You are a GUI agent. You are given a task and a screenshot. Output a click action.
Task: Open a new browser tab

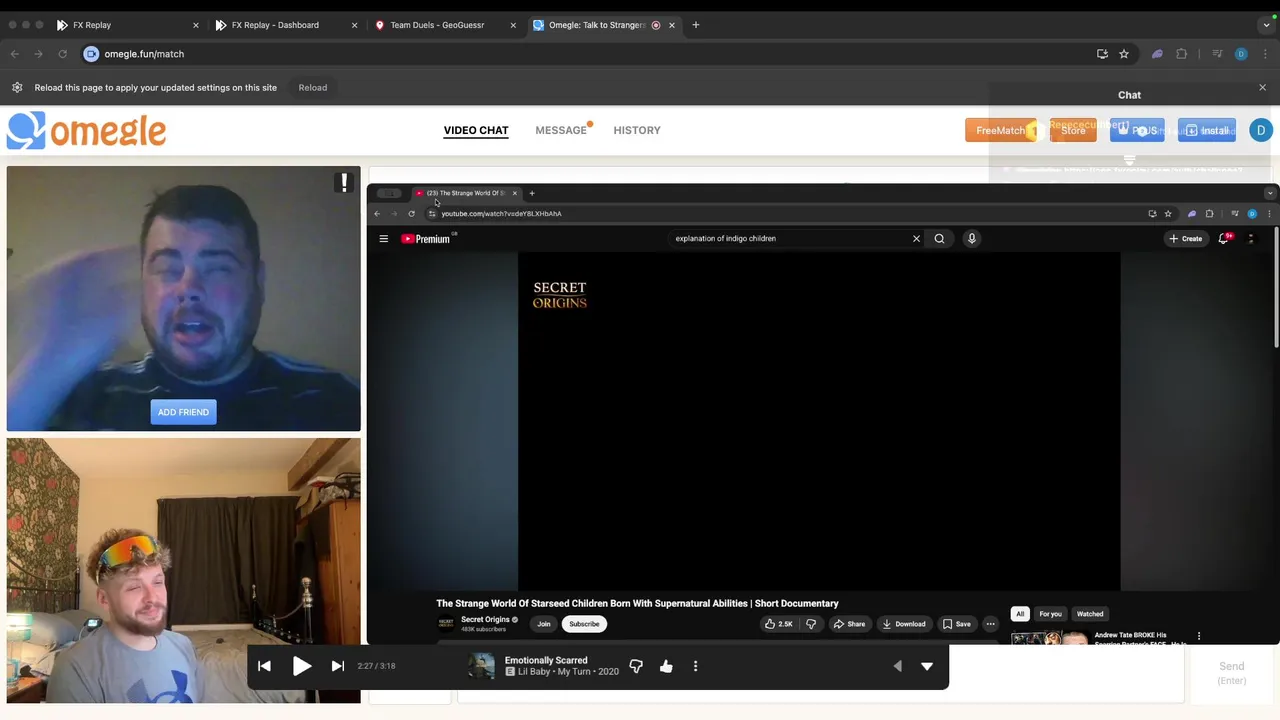click(696, 25)
